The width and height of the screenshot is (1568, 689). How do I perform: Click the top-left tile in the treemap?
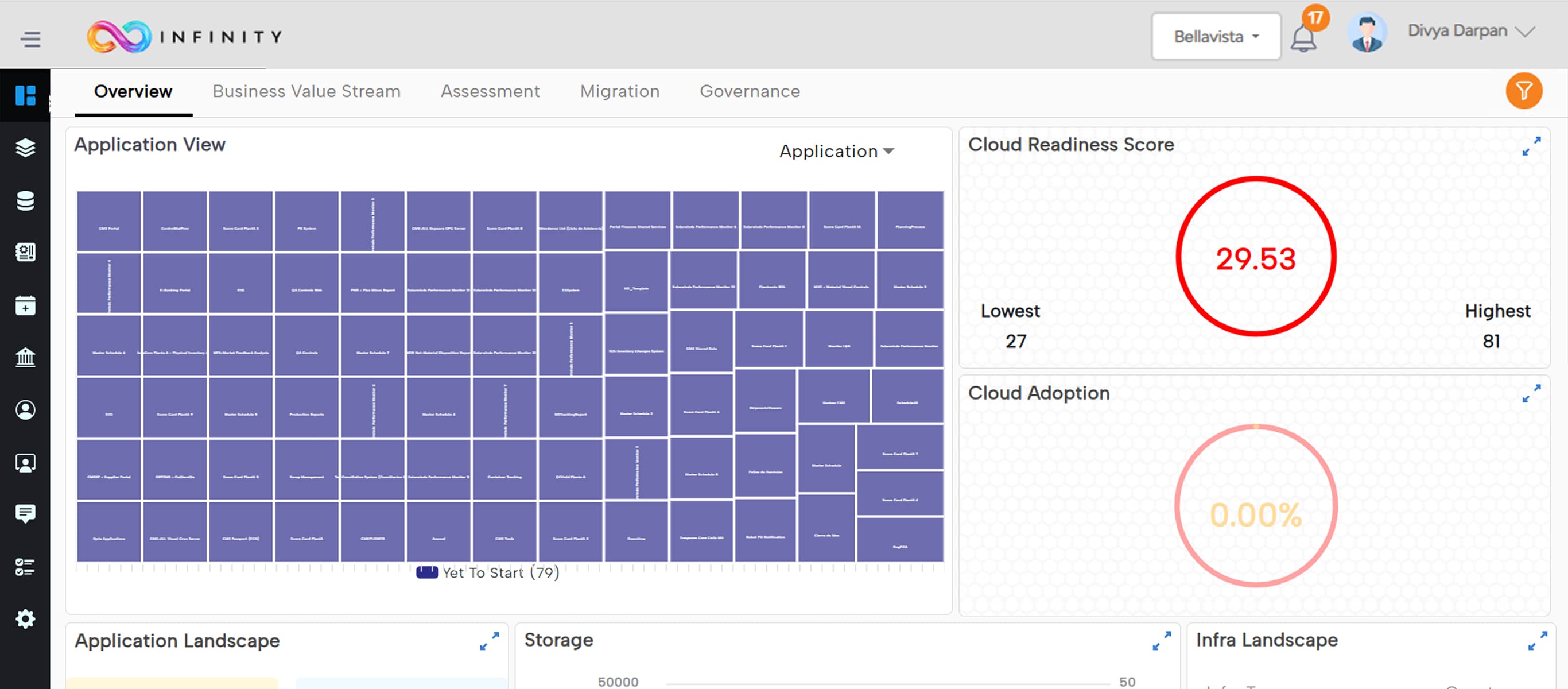tap(109, 220)
